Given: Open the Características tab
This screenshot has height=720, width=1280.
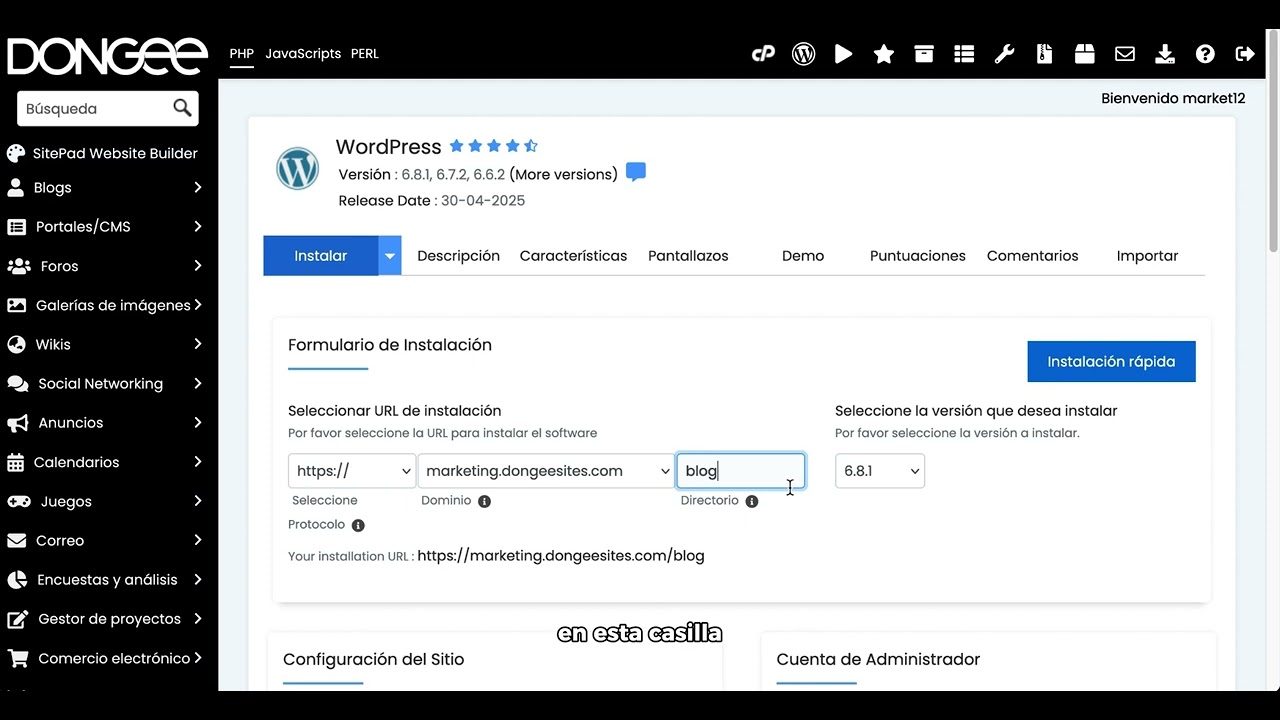Looking at the screenshot, I should coord(573,256).
